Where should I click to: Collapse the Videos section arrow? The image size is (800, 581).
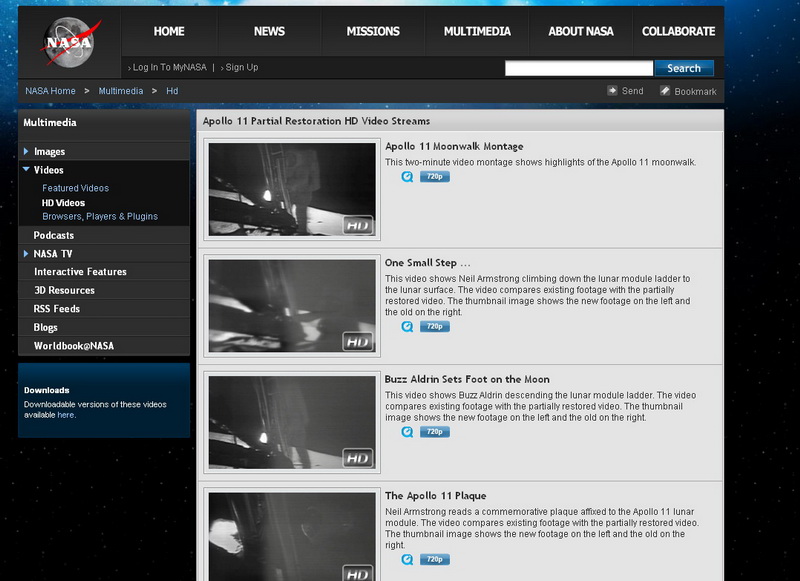26,169
